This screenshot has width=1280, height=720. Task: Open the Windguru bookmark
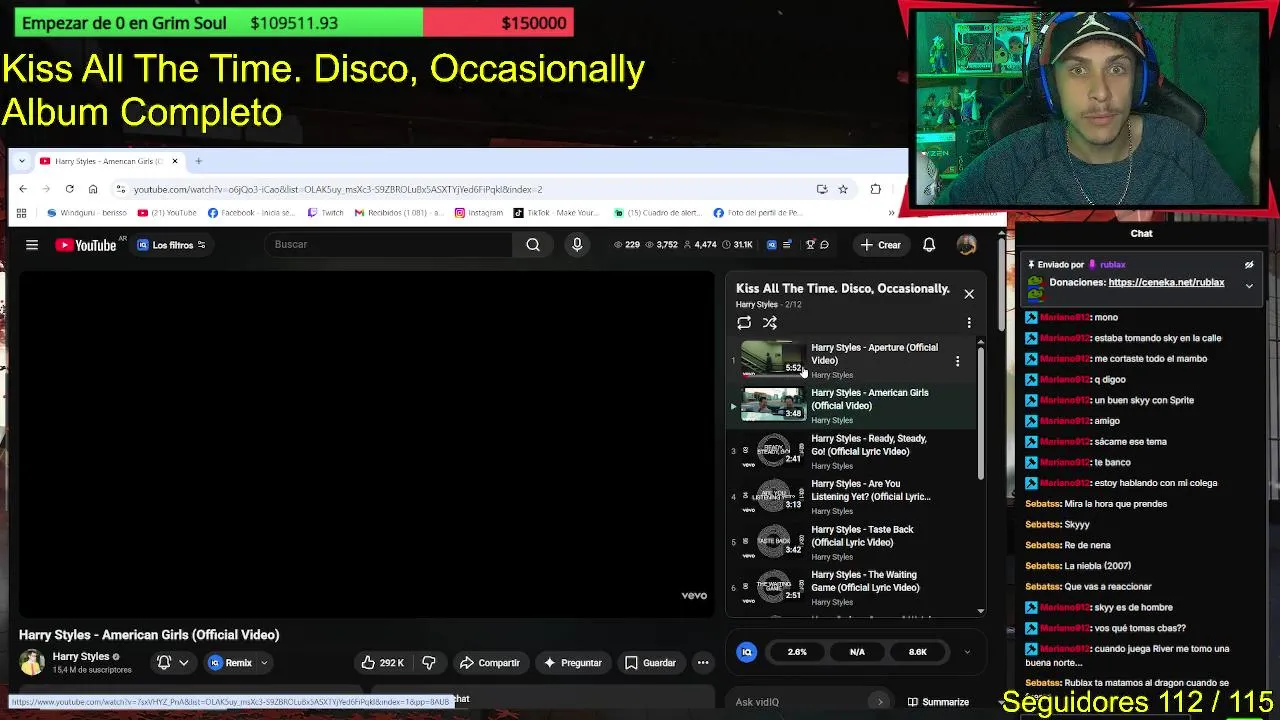tap(87, 213)
